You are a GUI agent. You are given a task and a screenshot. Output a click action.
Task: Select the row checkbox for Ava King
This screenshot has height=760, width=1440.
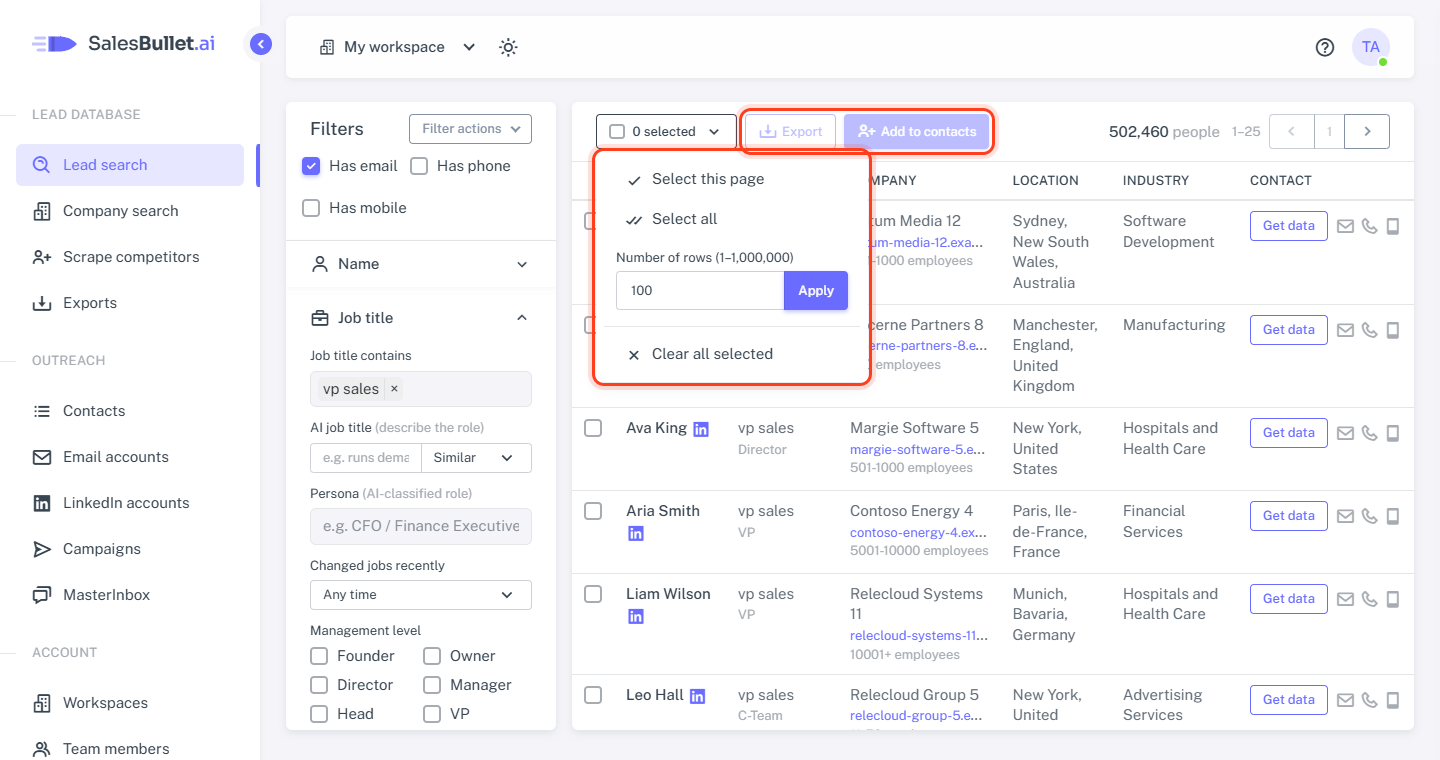tap(593, 428)
